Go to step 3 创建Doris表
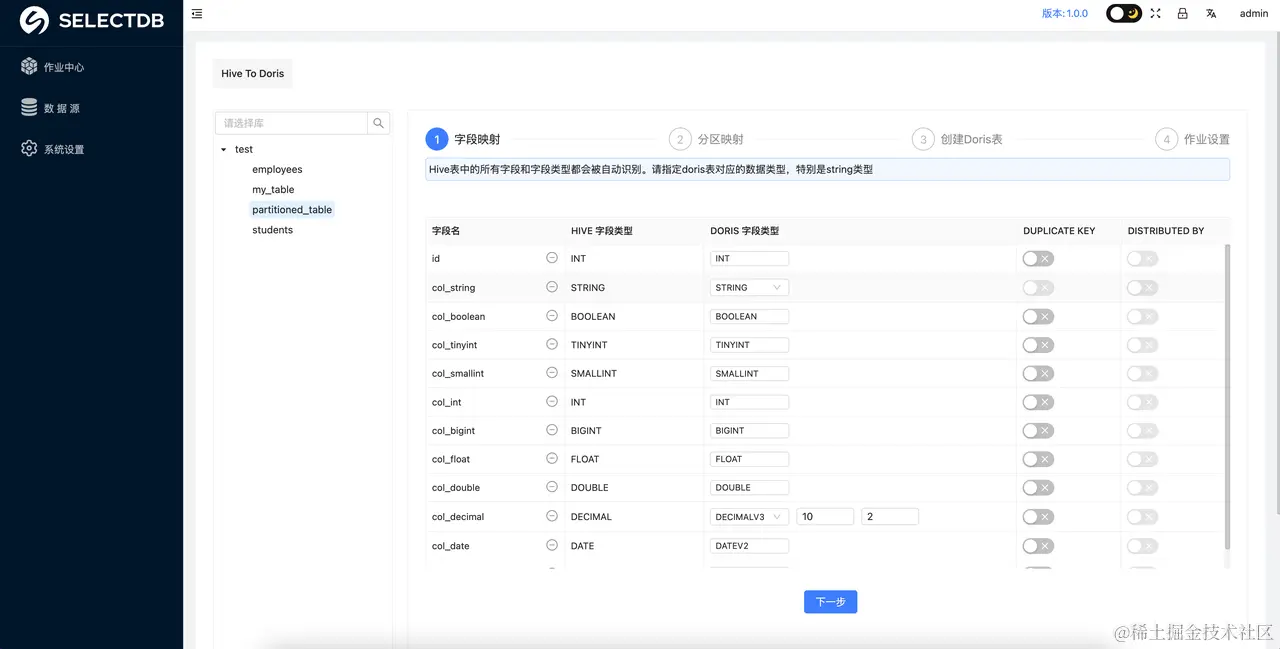The height and width of the screenshot is (649, 1280). 957,139
